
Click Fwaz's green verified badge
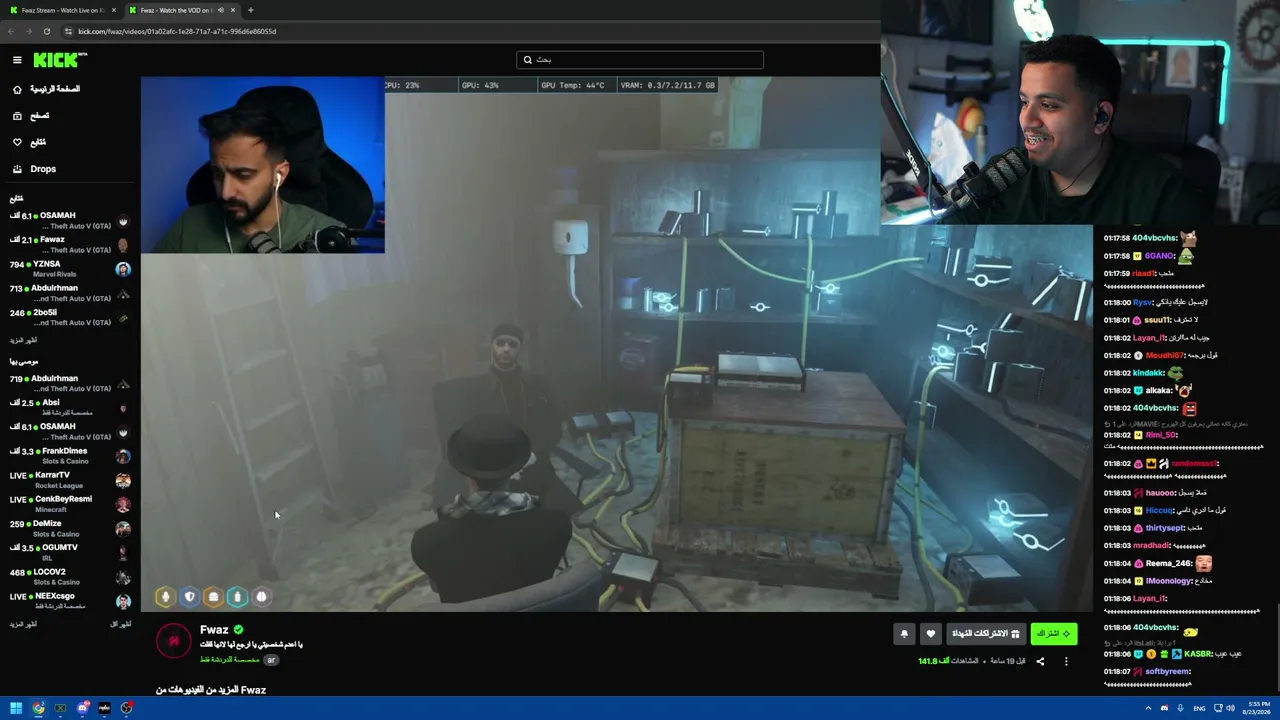point(238,630)
